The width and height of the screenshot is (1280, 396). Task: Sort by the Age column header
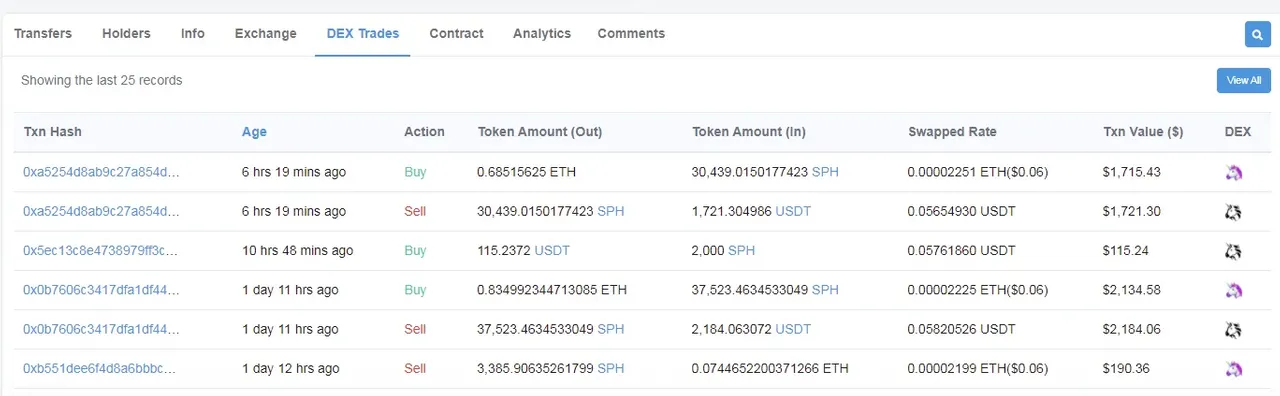pos(254,132)
